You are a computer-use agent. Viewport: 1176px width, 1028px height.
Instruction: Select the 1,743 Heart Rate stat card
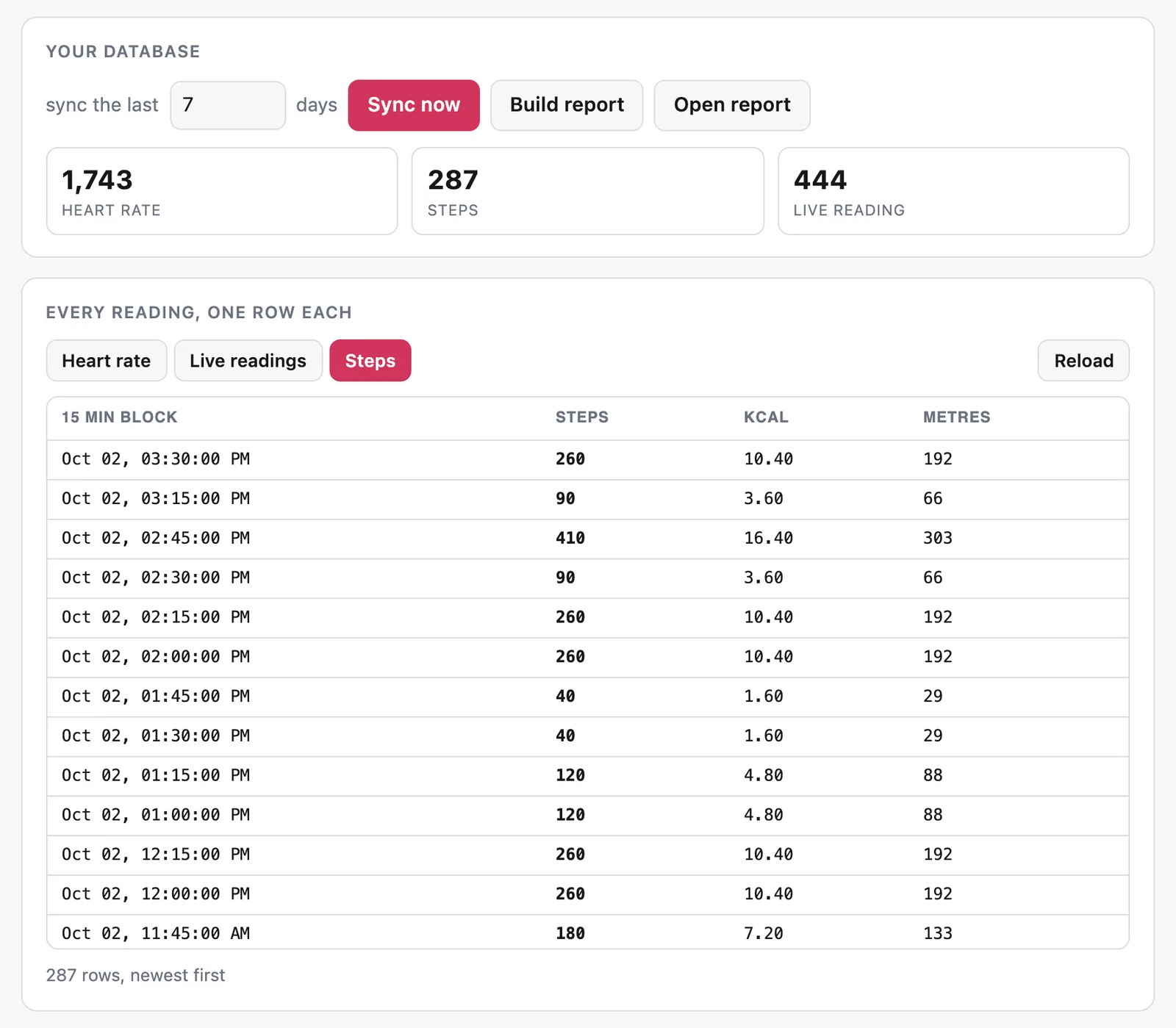(x=222, y=191)
